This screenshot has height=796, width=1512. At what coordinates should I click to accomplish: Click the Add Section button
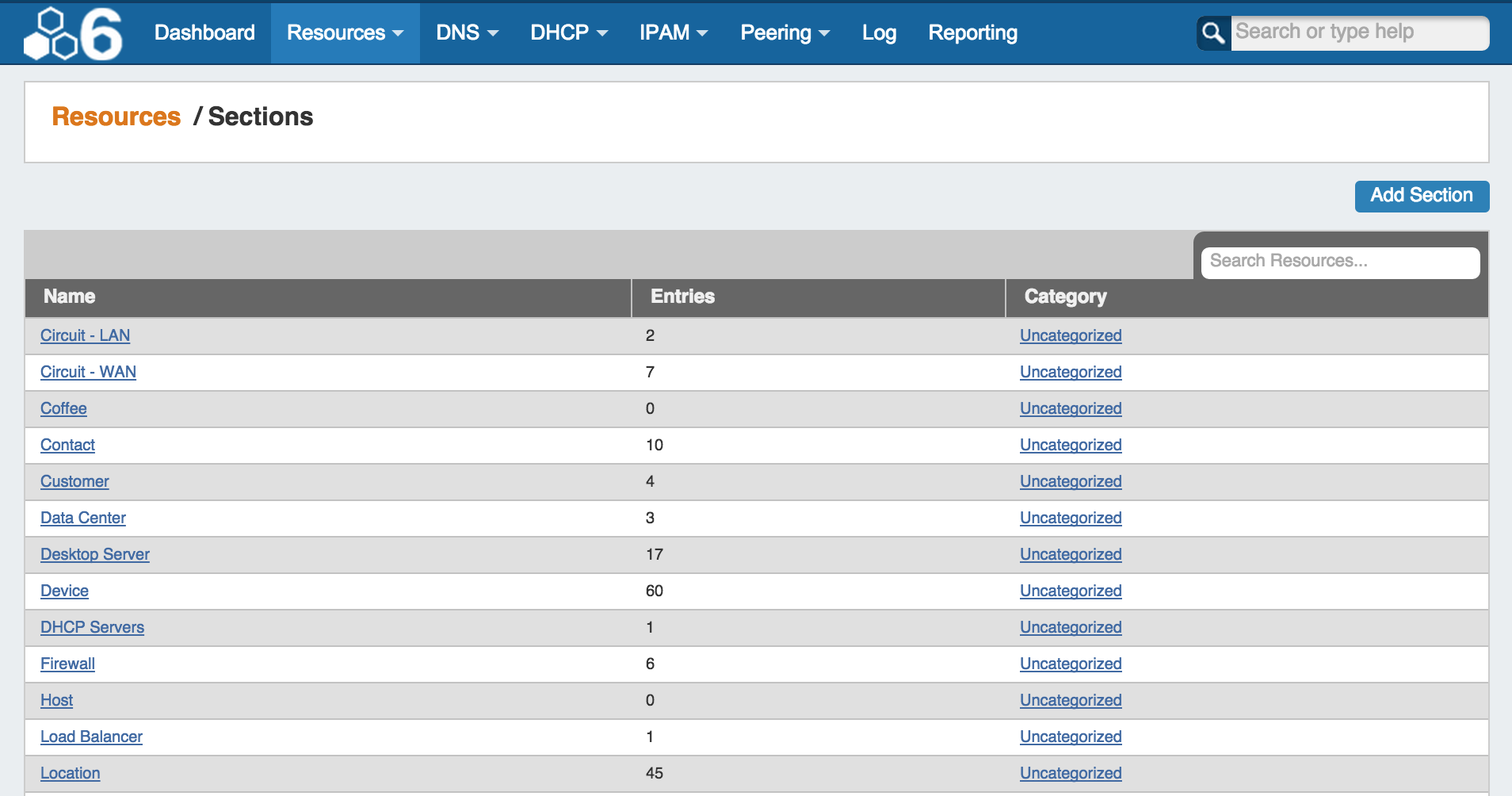point(1421,196)
